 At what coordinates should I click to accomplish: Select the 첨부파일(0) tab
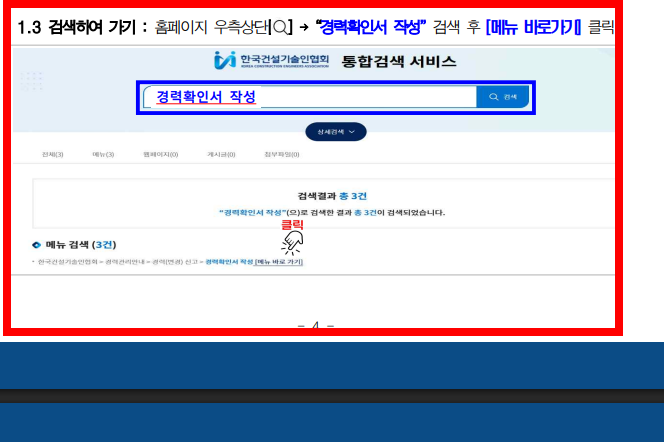point(282,155)
